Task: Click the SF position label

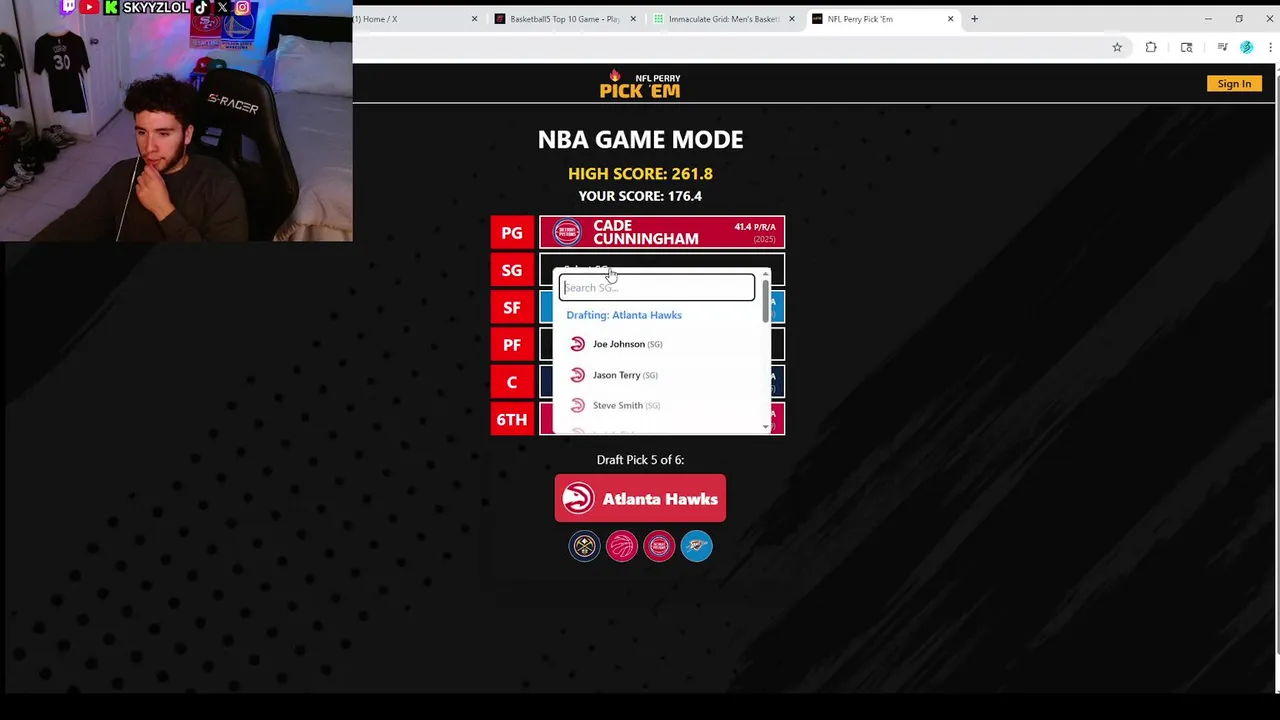Action: (x=512, y=307)
